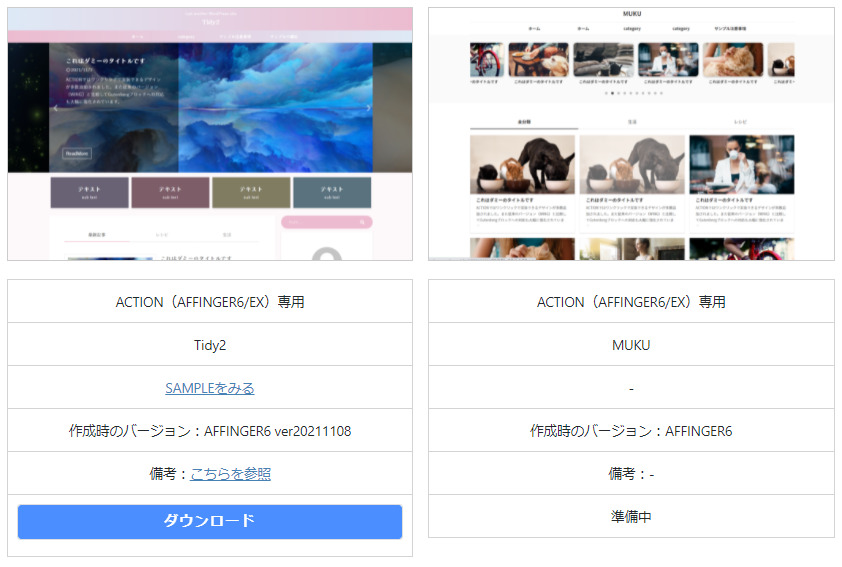This screenshot has width=842, height=567.
Task: Click the 備考:- cell under MUKU
Action: (631, 474)
